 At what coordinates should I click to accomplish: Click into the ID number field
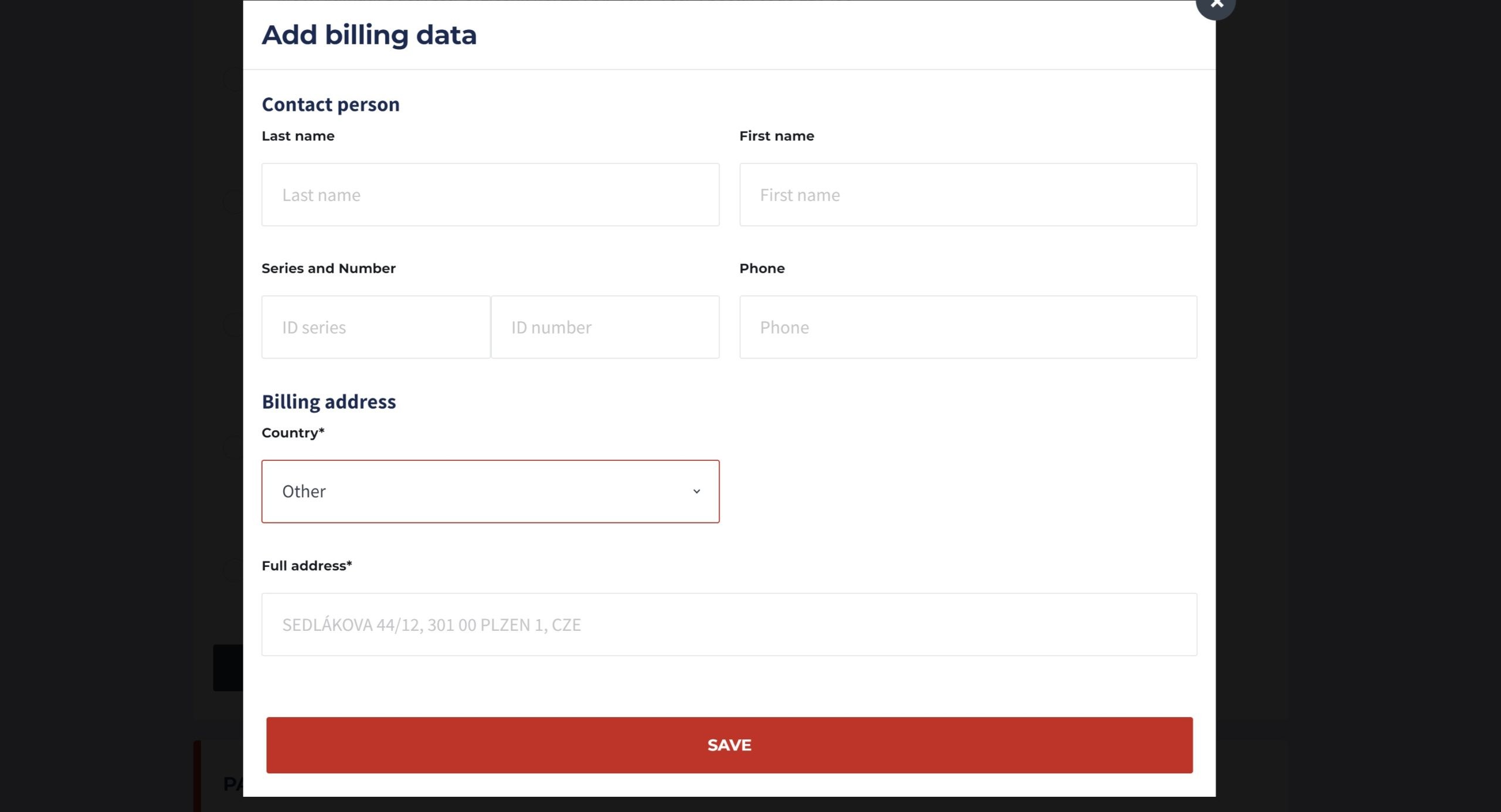coord(605,327)
